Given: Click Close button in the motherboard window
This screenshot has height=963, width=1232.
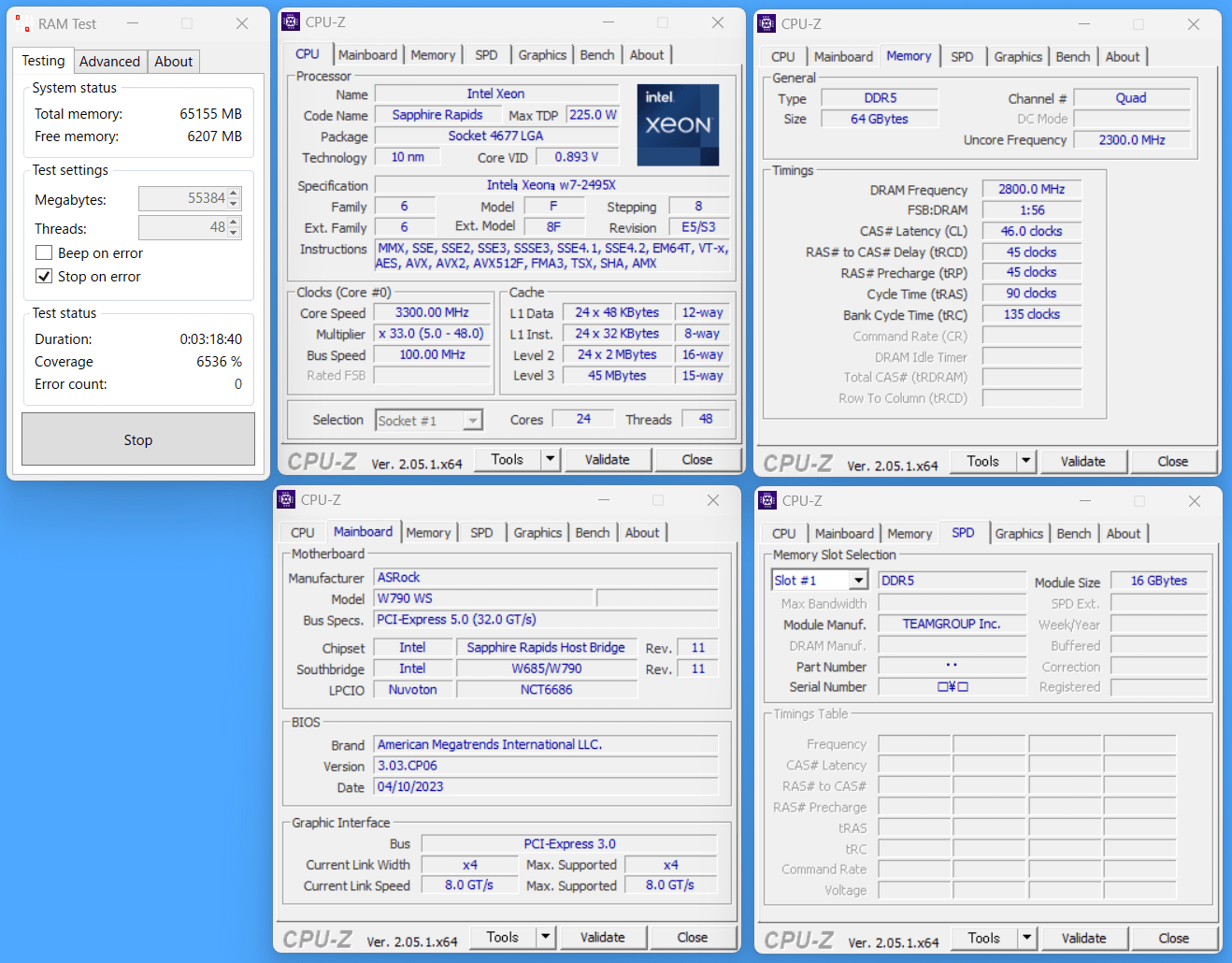Looking at the screenshot, I should (x=693, y=937).
